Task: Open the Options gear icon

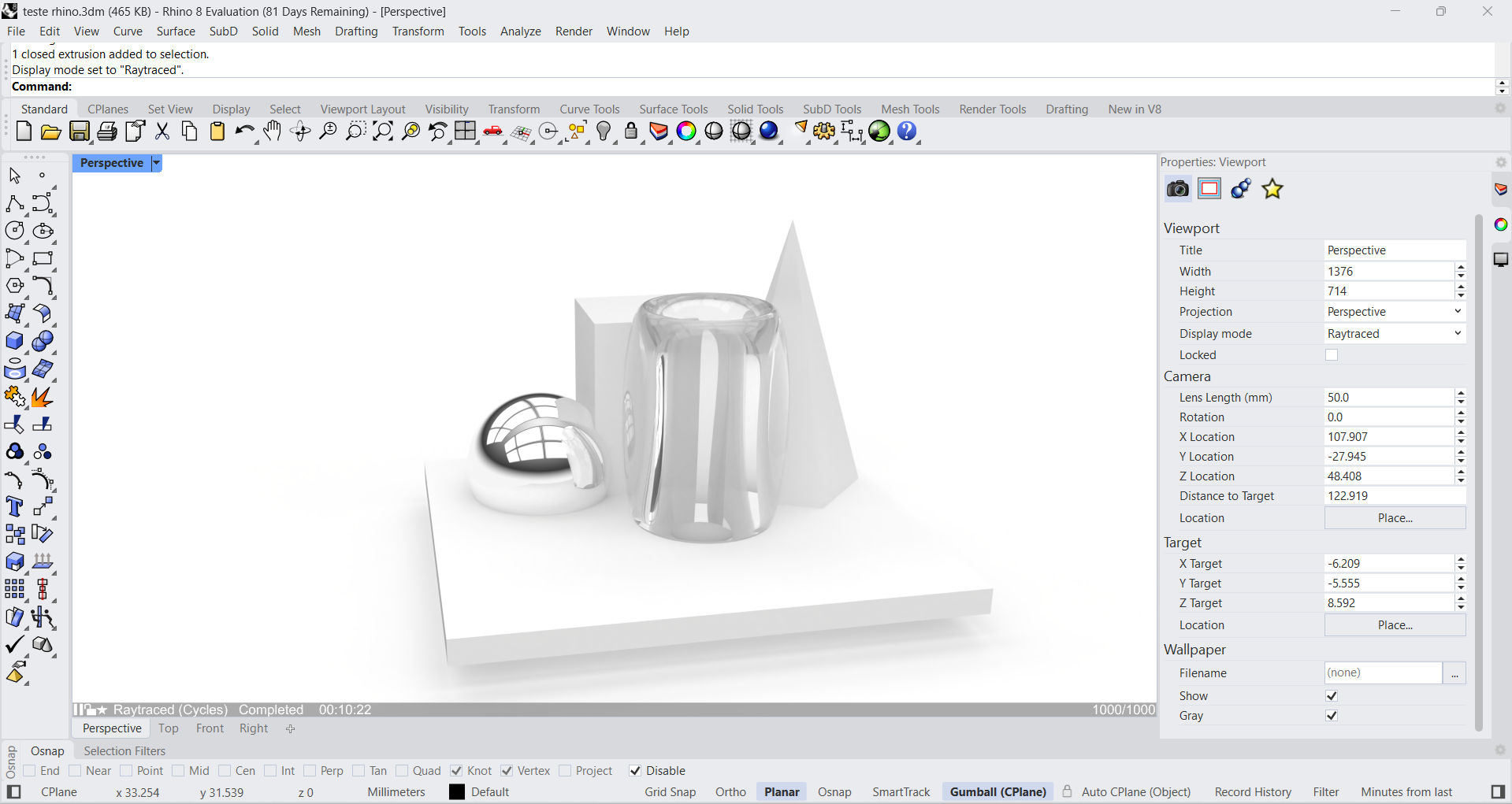Action: pos(824,132)
